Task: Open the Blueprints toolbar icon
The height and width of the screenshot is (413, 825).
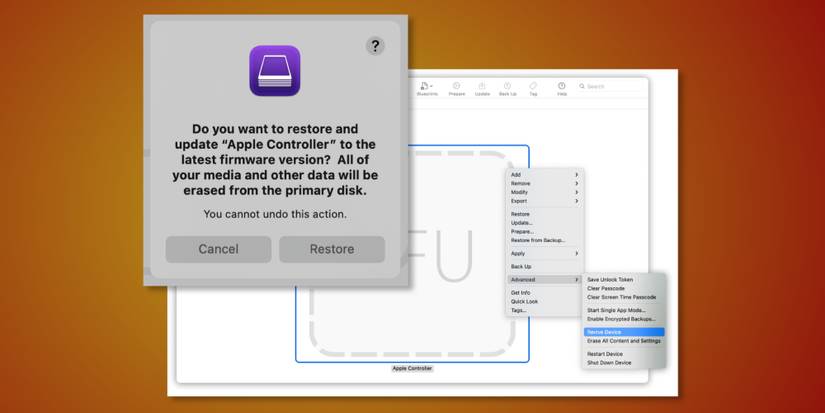Action: point(427,89)
